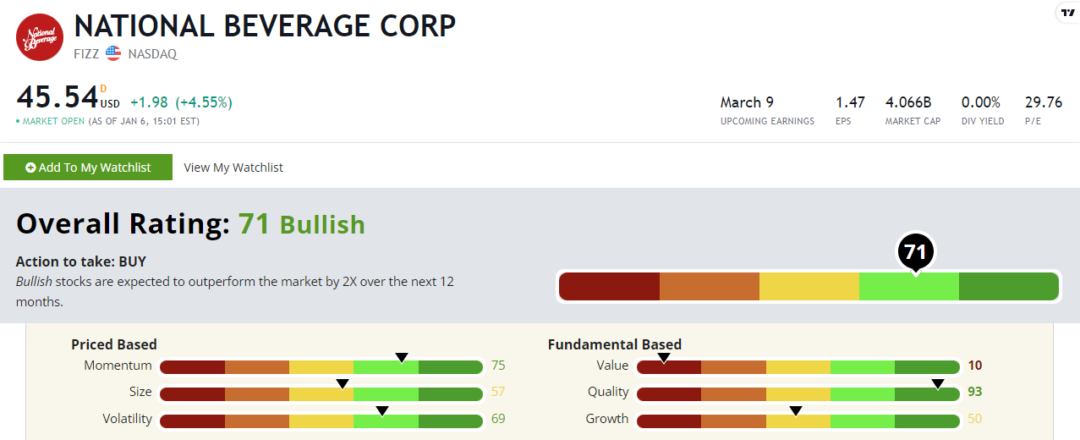Click the Momentum score bar
This screenshot has width=1080, height=440.
(320, 367)
